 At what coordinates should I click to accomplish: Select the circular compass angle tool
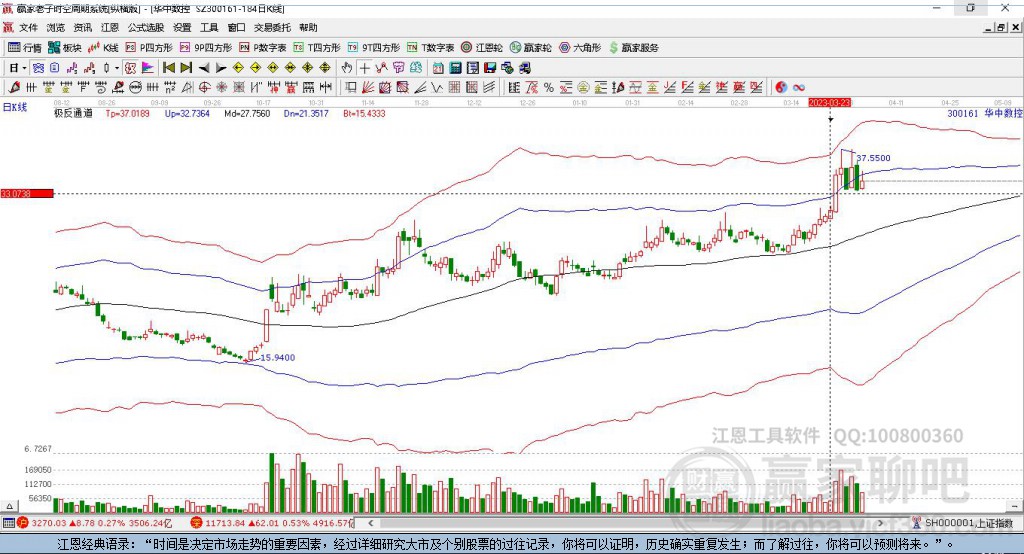[x=204, y=88]
